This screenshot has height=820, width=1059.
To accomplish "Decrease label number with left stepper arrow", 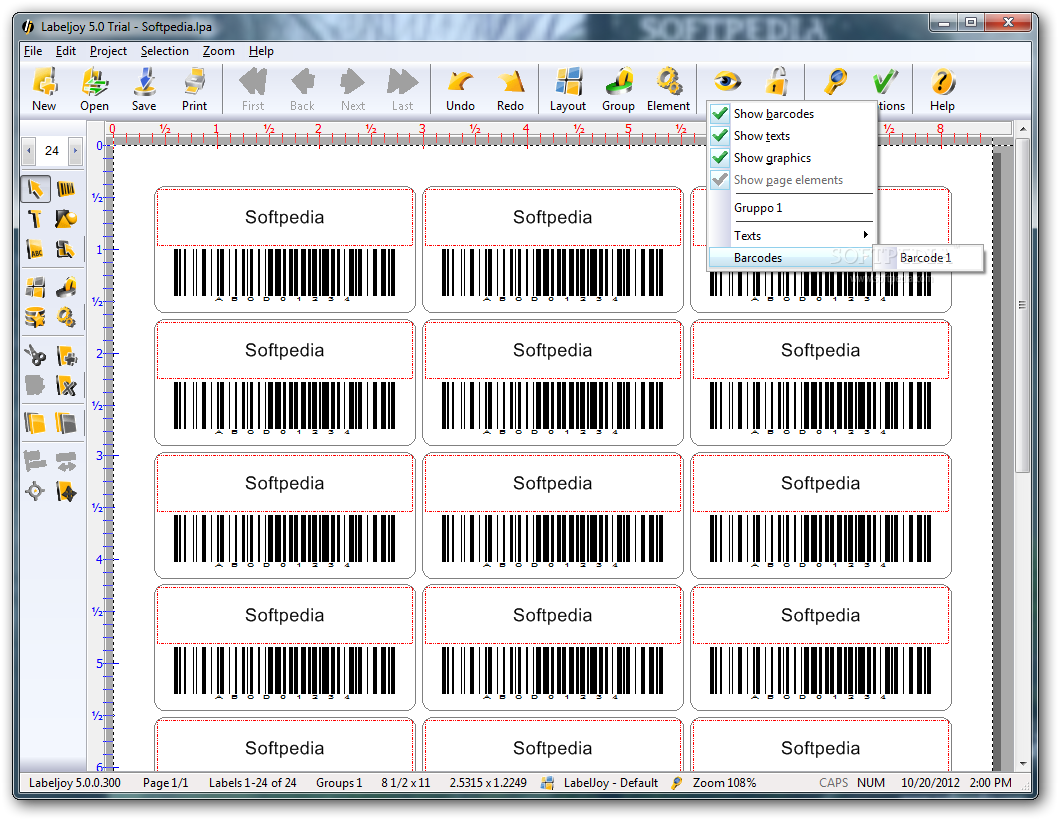I will coord(28,151).
